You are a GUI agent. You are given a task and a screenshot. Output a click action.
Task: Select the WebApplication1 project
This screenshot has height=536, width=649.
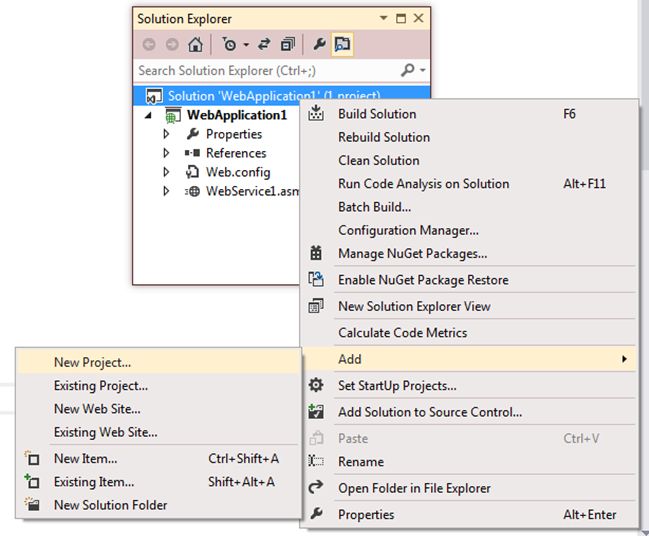[237, 115]
